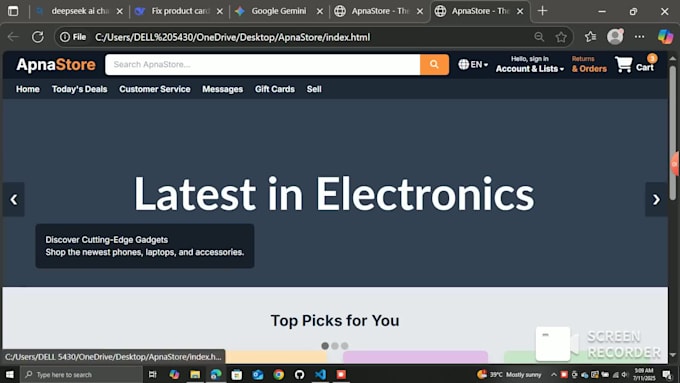Open Home in site navigation
Screen dimensions: 680x383
28,89
